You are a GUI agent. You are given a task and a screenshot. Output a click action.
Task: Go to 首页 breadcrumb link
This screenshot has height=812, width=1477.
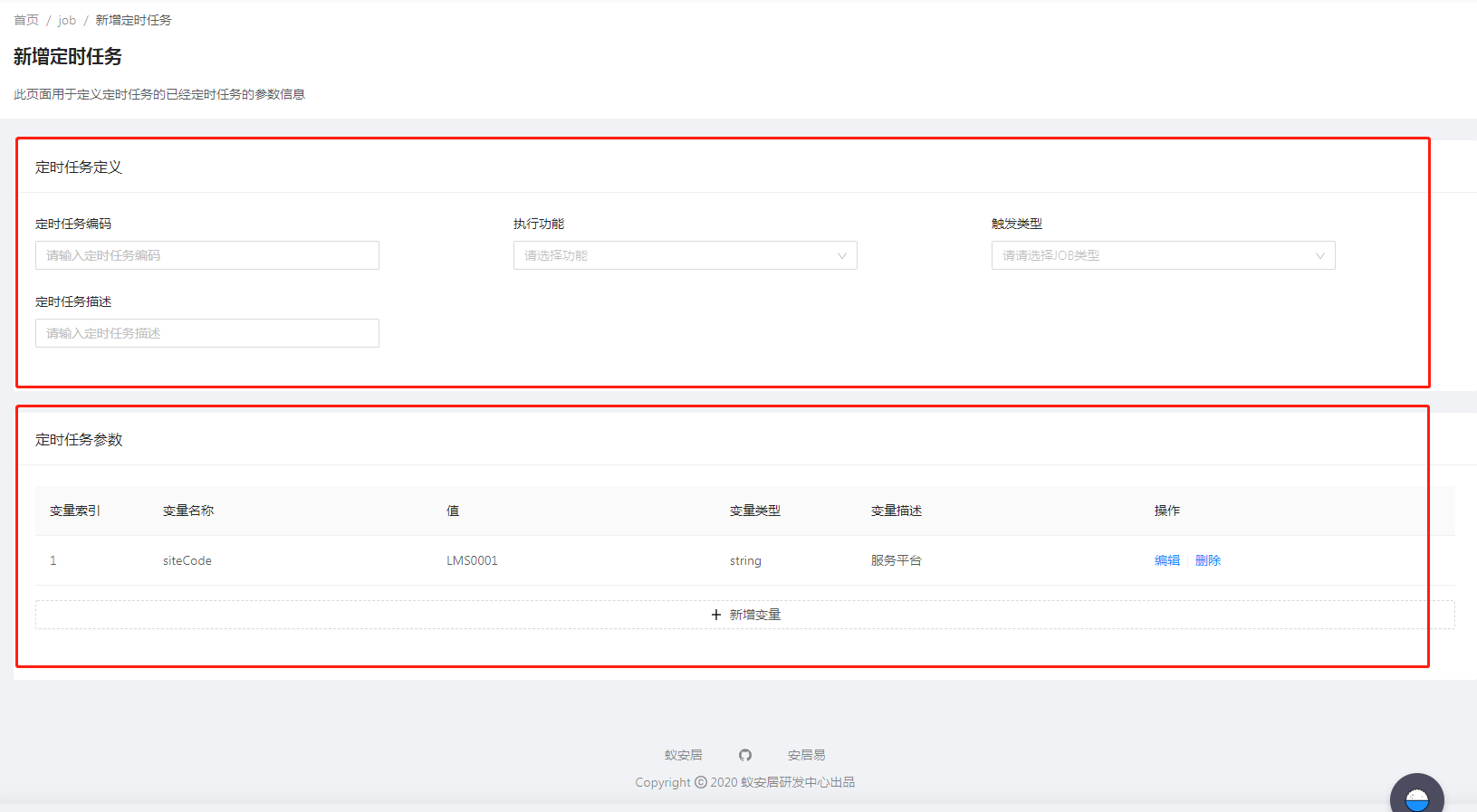point(26,20)
